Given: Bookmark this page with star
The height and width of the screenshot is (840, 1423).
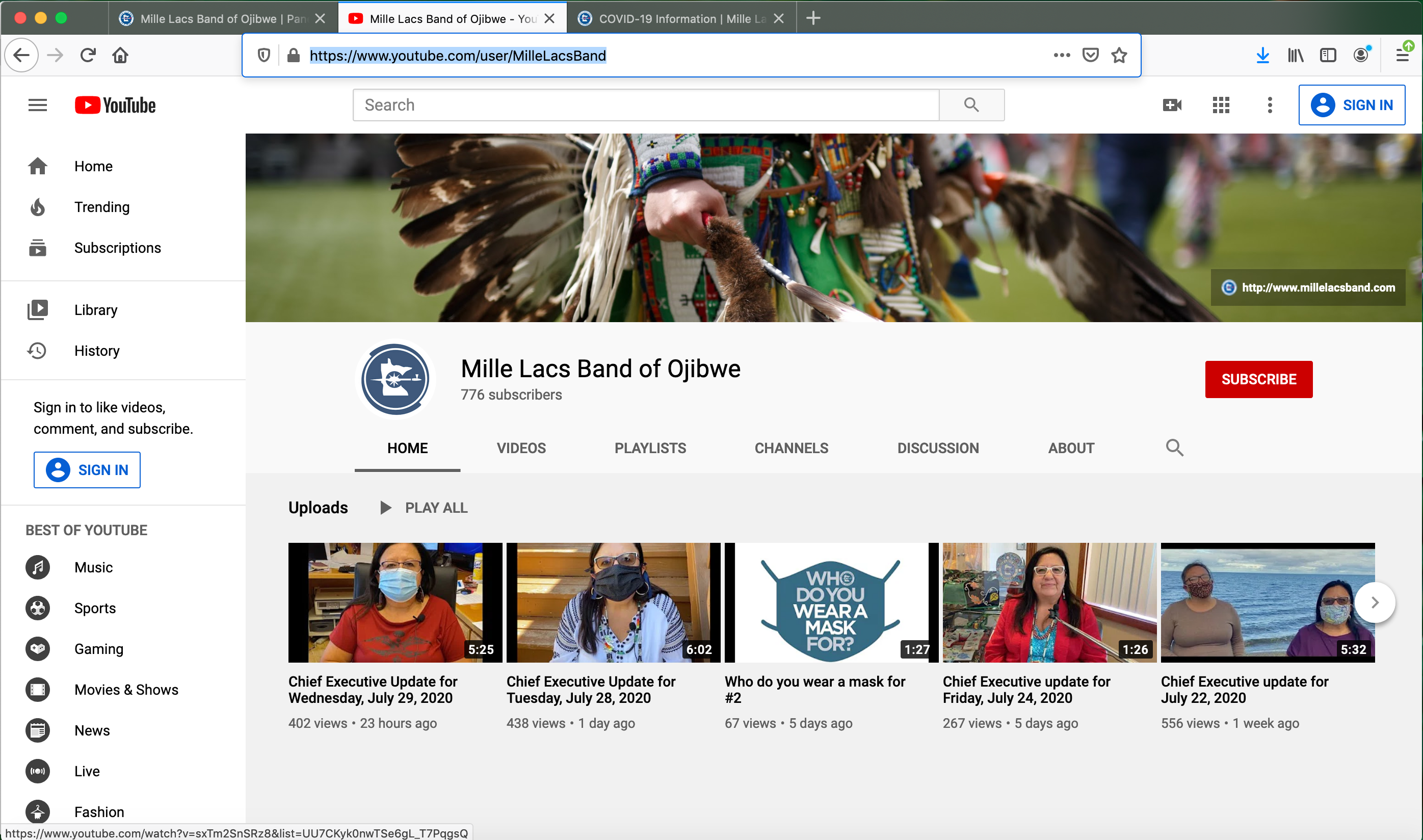Looking at the screenshot, I should point(1119,55).
